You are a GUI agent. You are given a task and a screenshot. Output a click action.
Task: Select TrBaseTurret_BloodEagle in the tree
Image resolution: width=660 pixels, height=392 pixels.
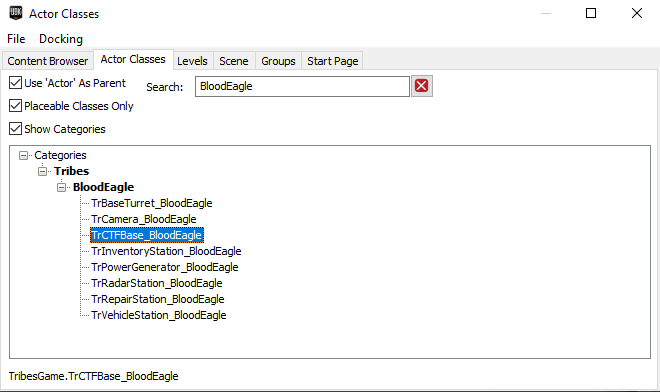[x=152, y=203]
